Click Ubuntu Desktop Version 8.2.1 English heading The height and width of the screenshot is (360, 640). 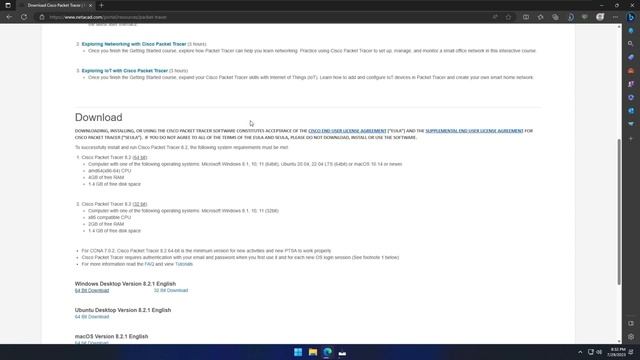tap(123, 310)
